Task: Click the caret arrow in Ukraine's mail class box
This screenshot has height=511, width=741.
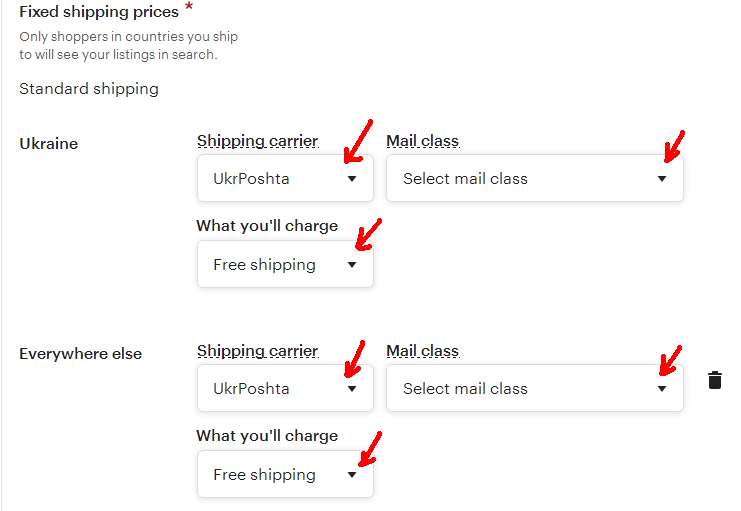Action: tap(662, 179)
